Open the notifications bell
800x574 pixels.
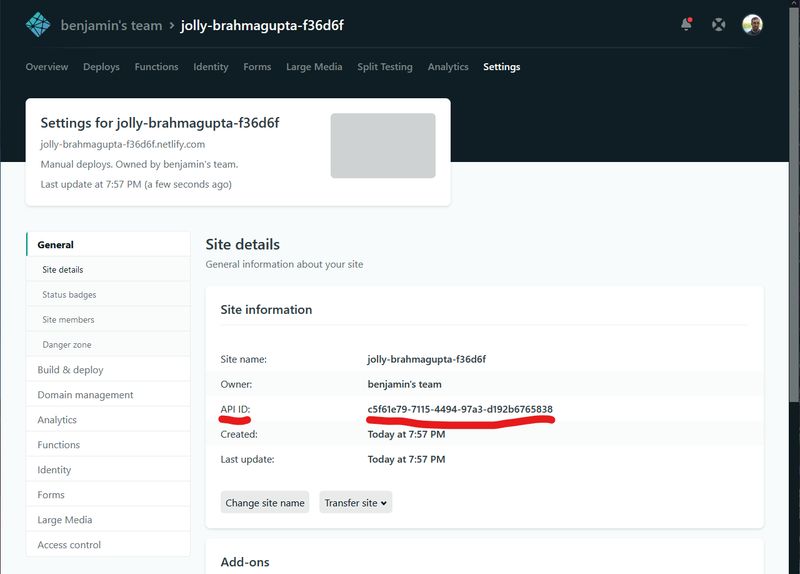[687, 24]
